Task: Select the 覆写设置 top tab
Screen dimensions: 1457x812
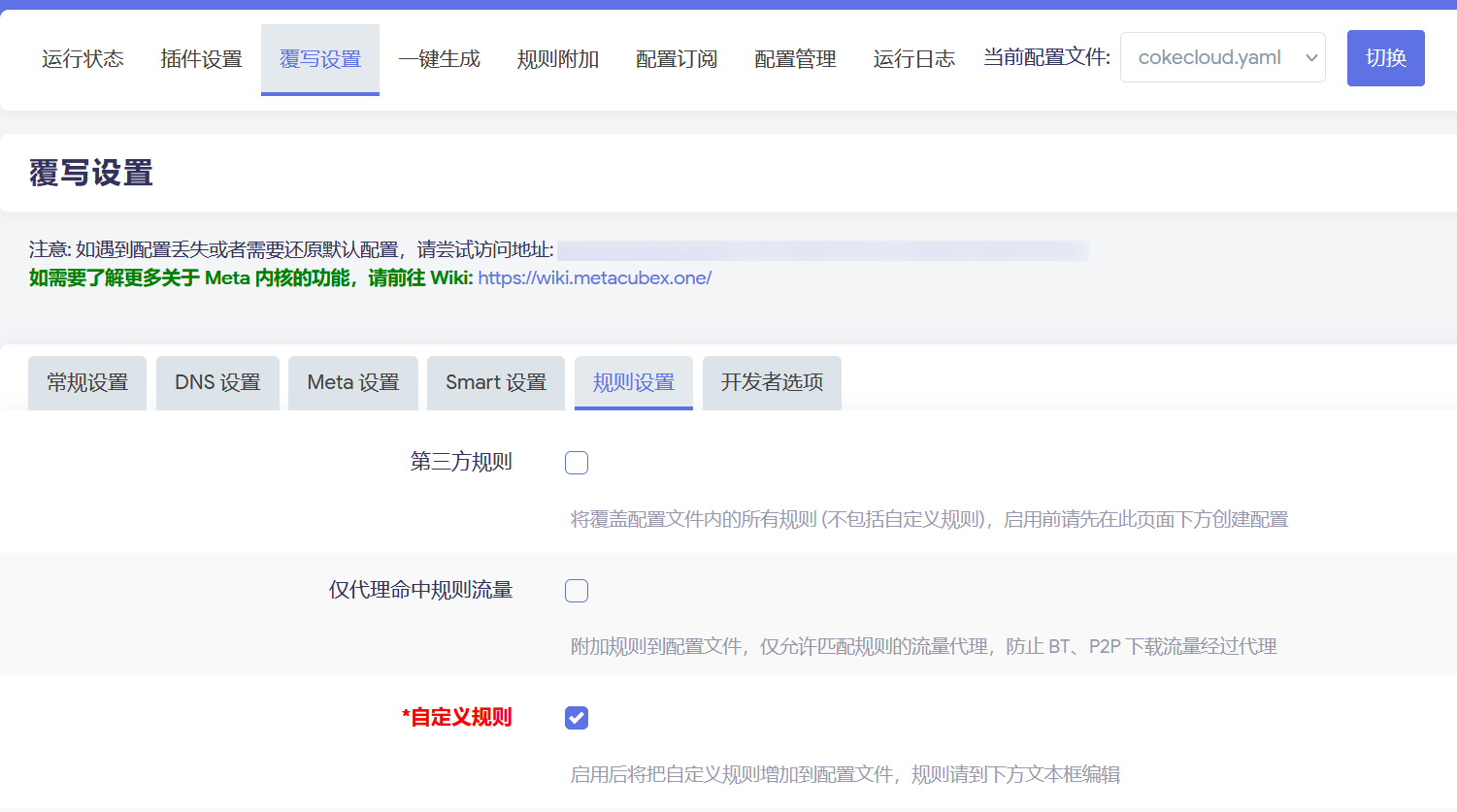Action: (x=319, y=59)
